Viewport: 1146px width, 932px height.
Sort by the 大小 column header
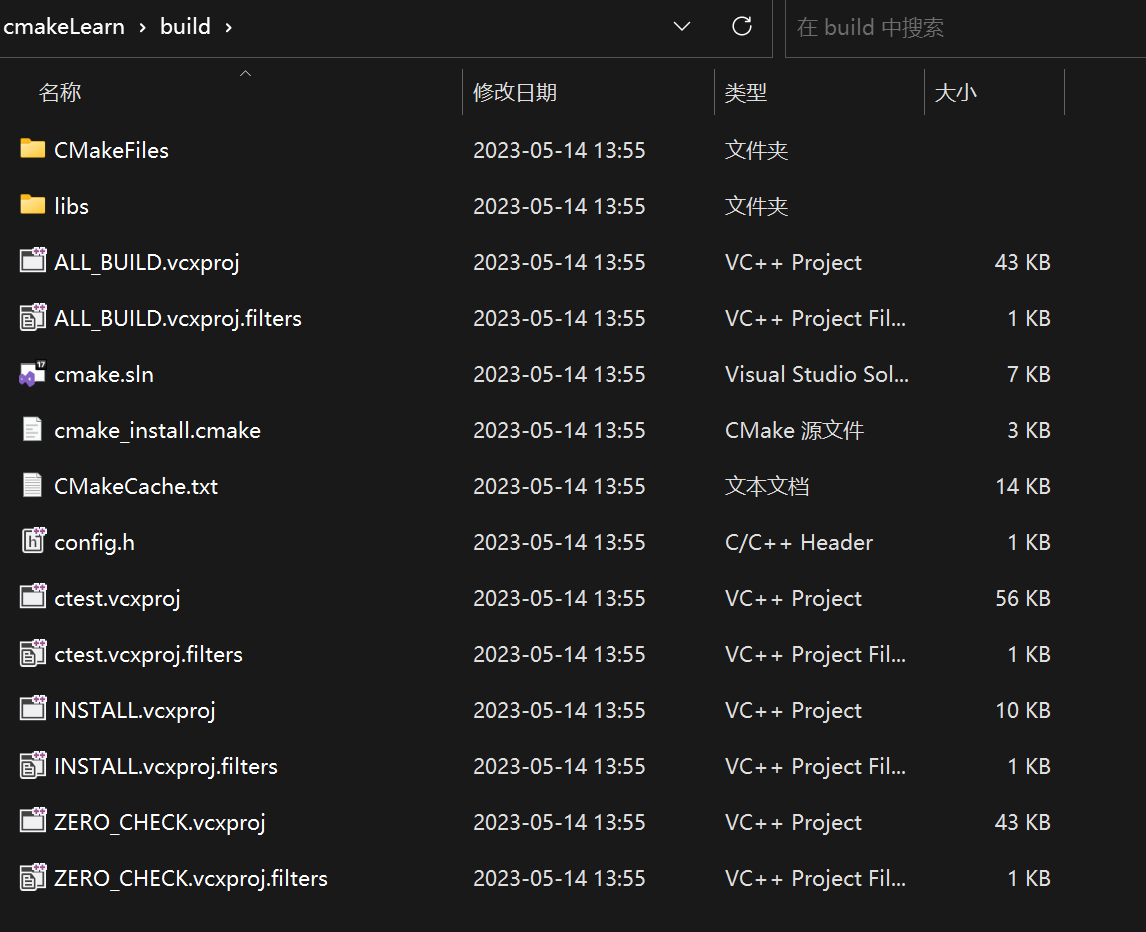coord(955,93)
